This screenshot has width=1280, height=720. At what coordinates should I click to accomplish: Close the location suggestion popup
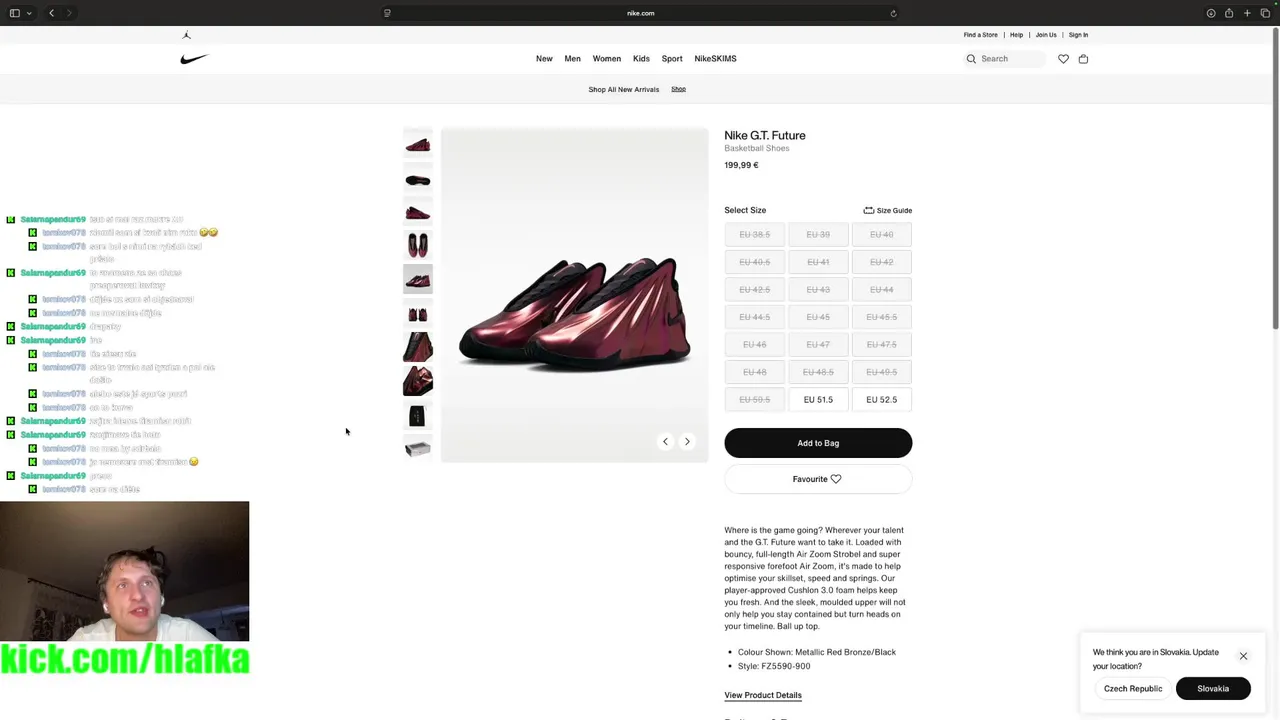click(x=1243, y=656)
